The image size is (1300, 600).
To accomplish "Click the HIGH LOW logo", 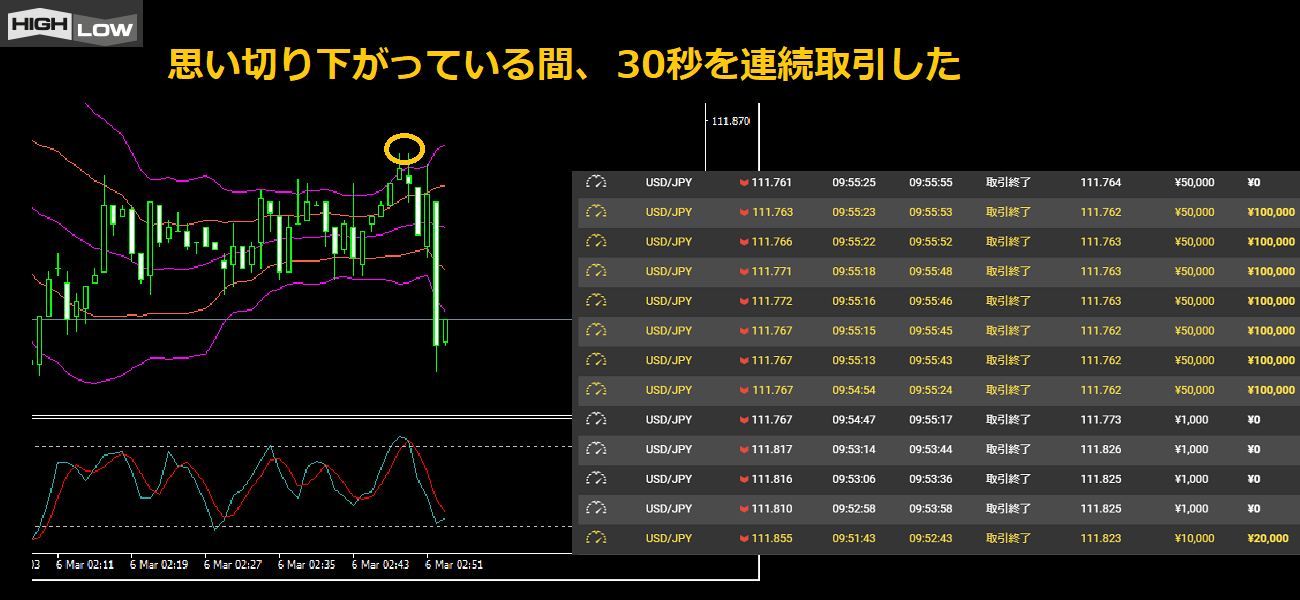I will tap(71, 24).
